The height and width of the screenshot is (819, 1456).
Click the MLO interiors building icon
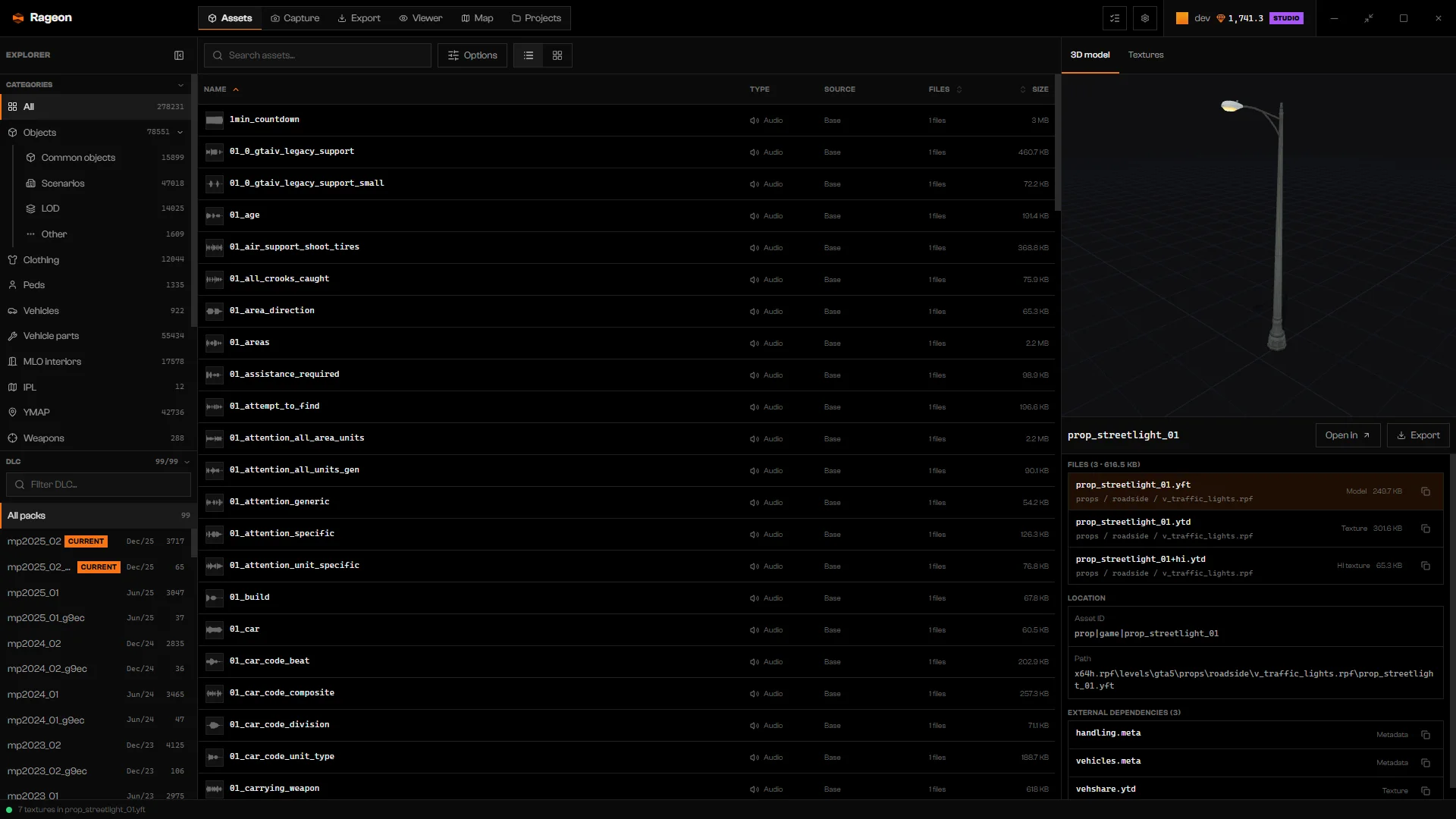pos(12,362)
